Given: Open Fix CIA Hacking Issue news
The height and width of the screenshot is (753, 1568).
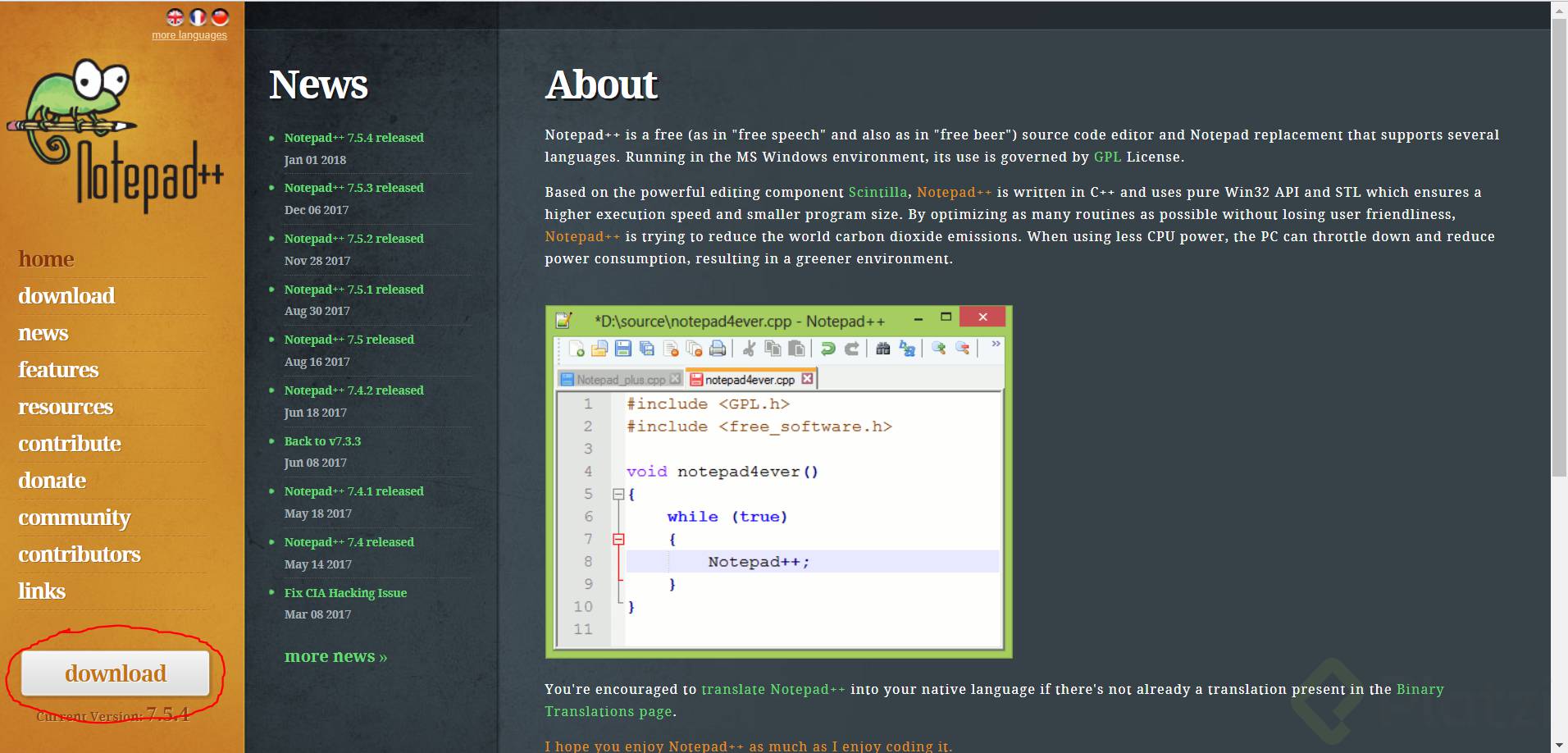Looking at the screenshot, I should [x=345, y=593].
